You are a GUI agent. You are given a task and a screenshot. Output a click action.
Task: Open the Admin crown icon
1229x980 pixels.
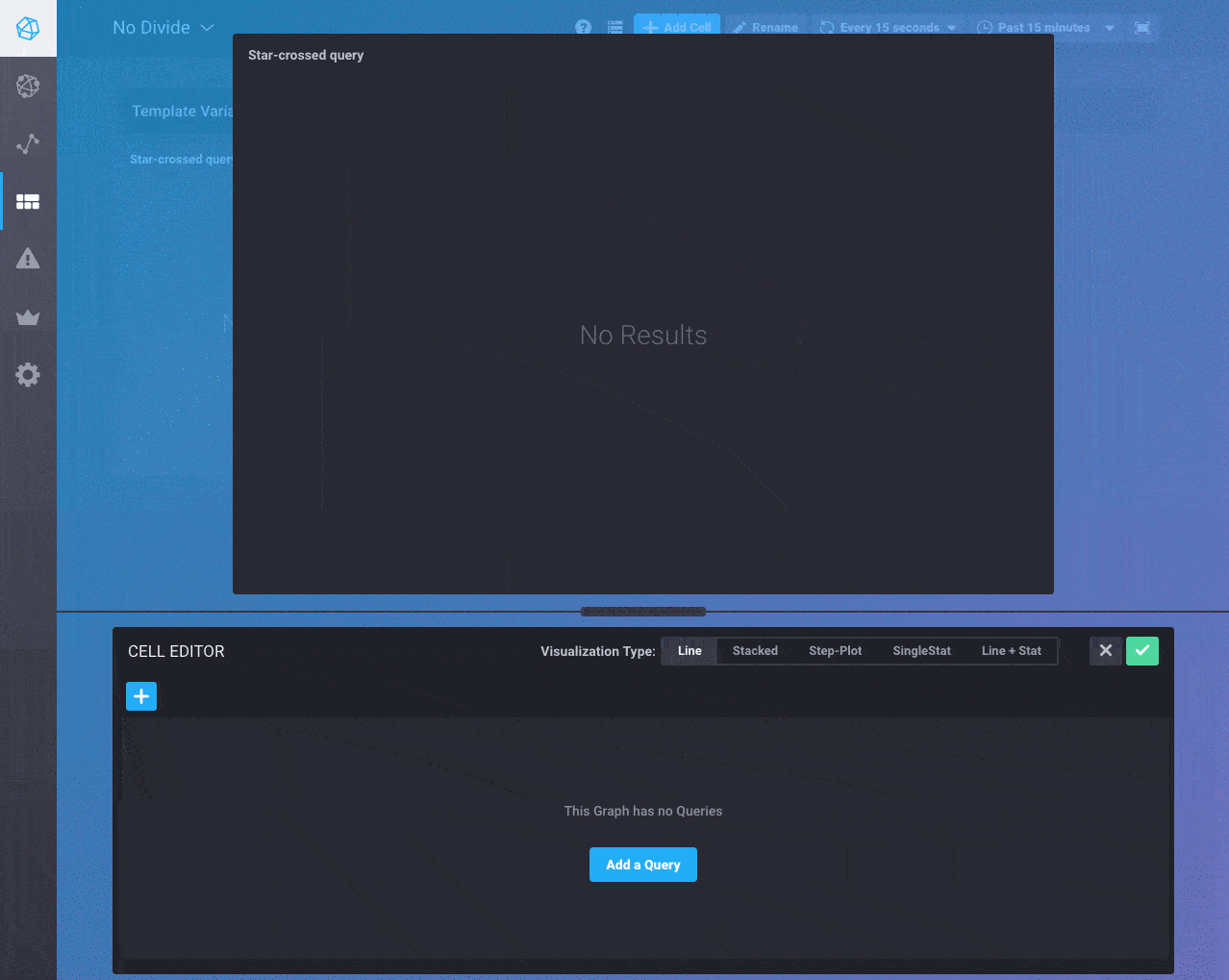(28, 317)
